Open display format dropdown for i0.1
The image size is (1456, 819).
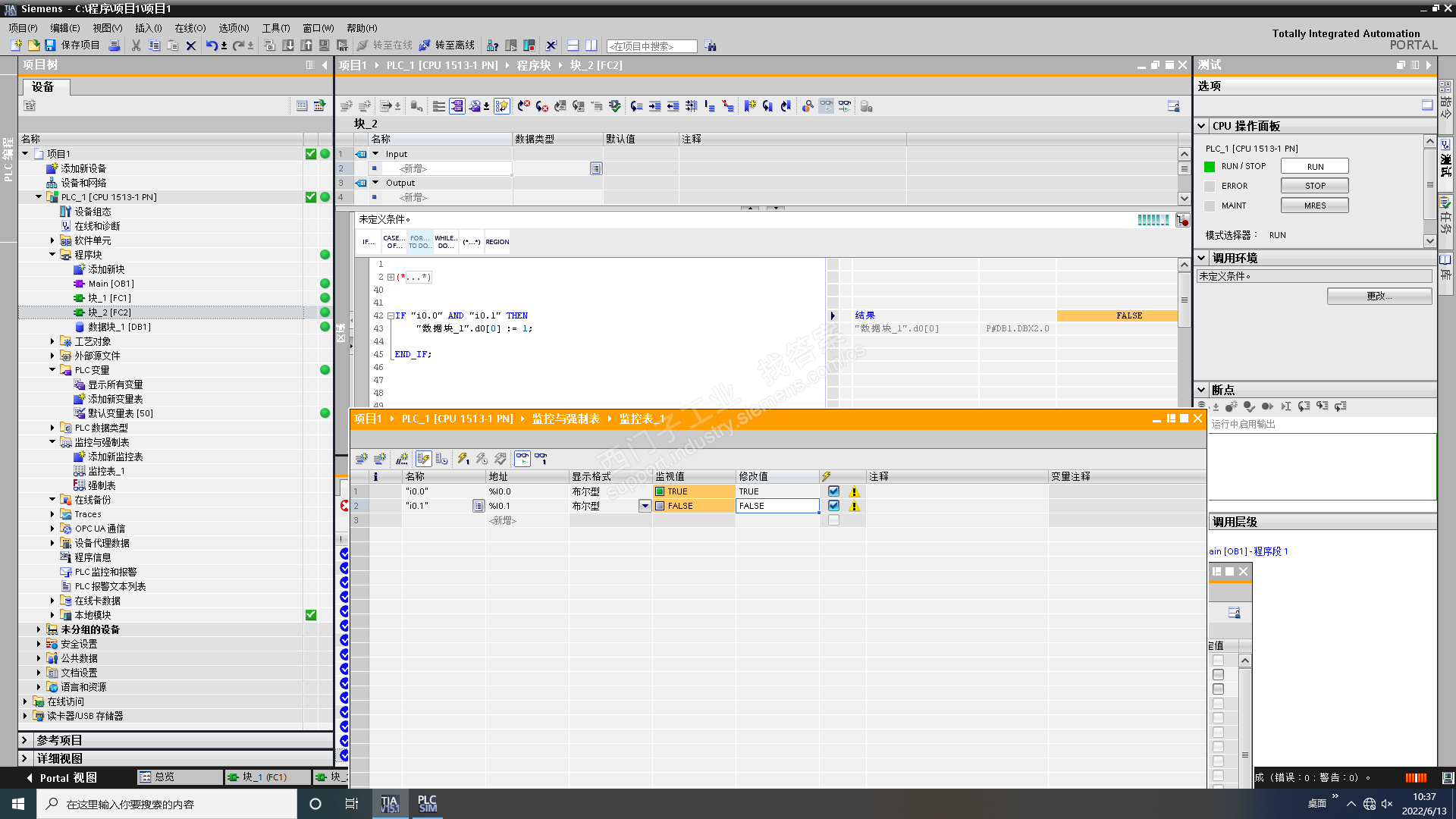pos(645,506)
